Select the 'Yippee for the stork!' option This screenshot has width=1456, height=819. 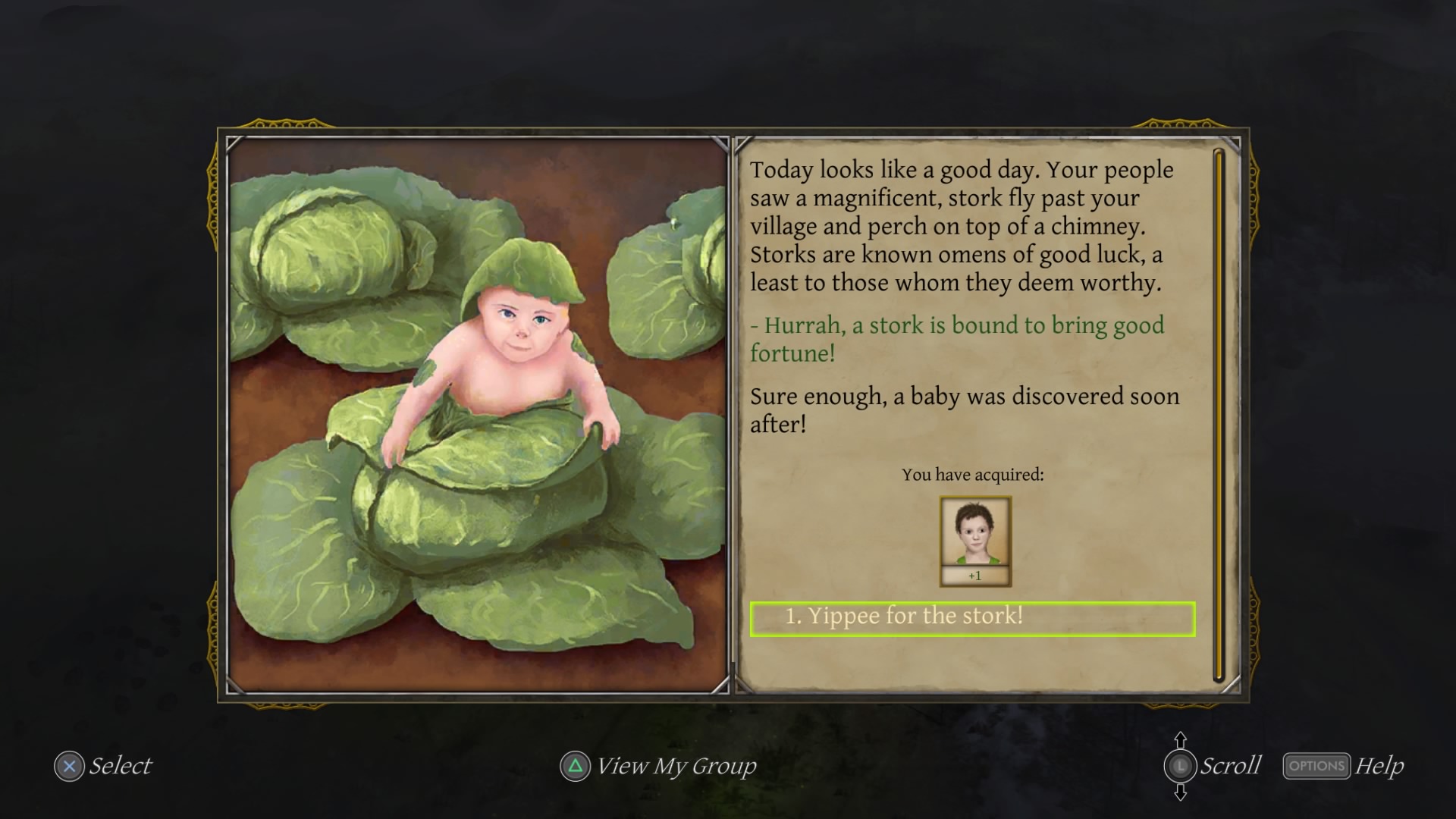pos(972,619)
